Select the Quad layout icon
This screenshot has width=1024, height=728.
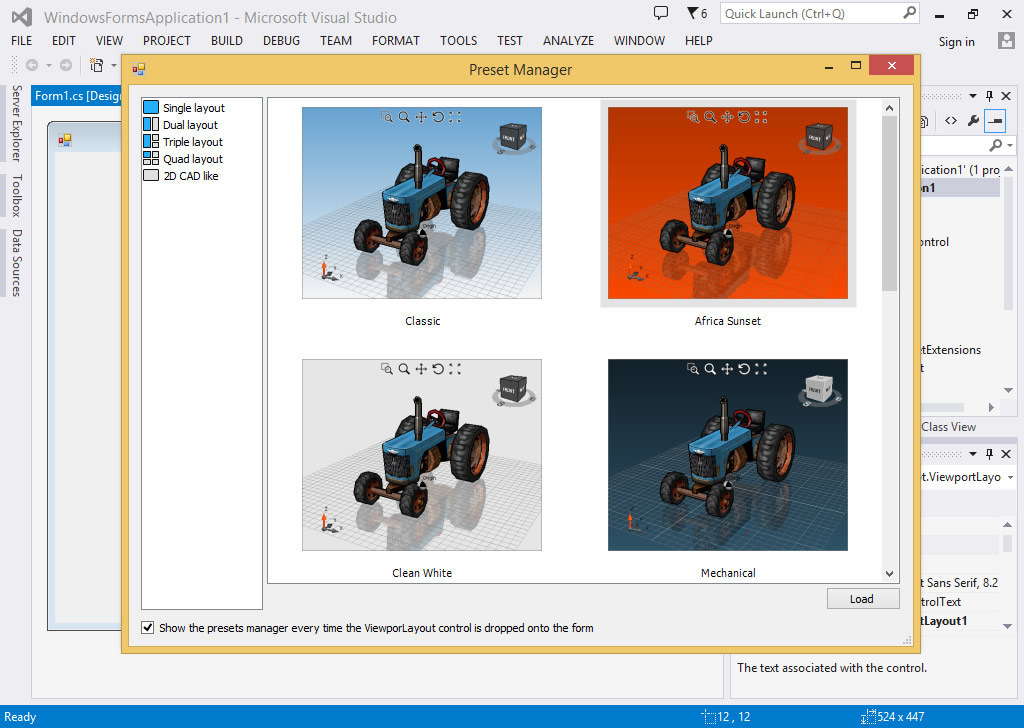click(151, 158)
